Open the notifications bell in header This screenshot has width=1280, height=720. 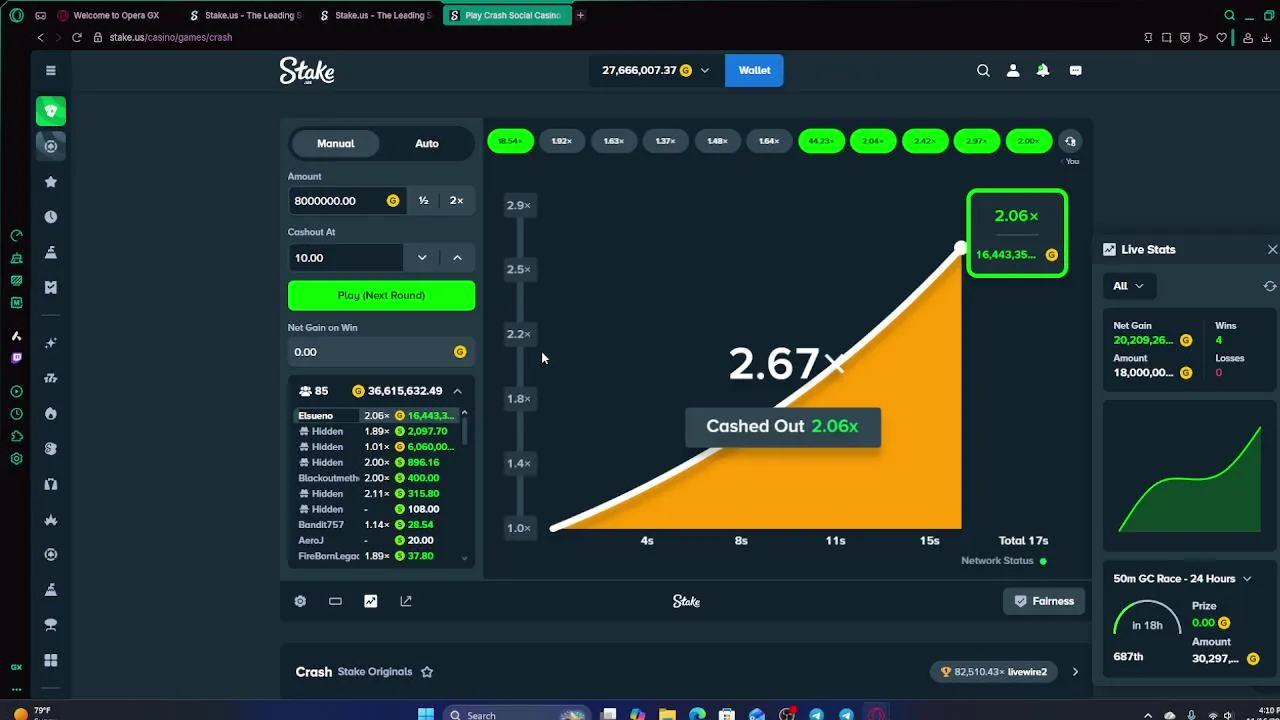(1043, 70)
